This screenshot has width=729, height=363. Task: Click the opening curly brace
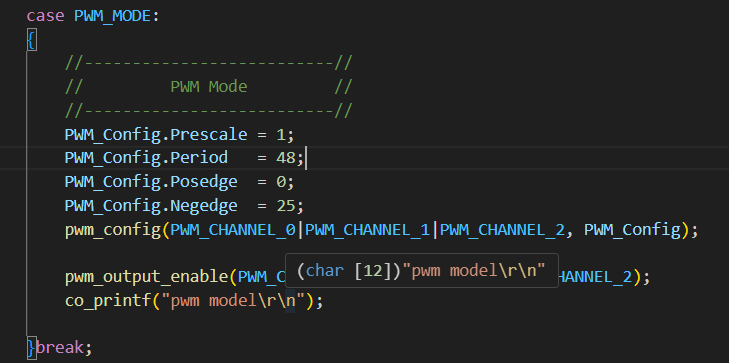point(31,41)
